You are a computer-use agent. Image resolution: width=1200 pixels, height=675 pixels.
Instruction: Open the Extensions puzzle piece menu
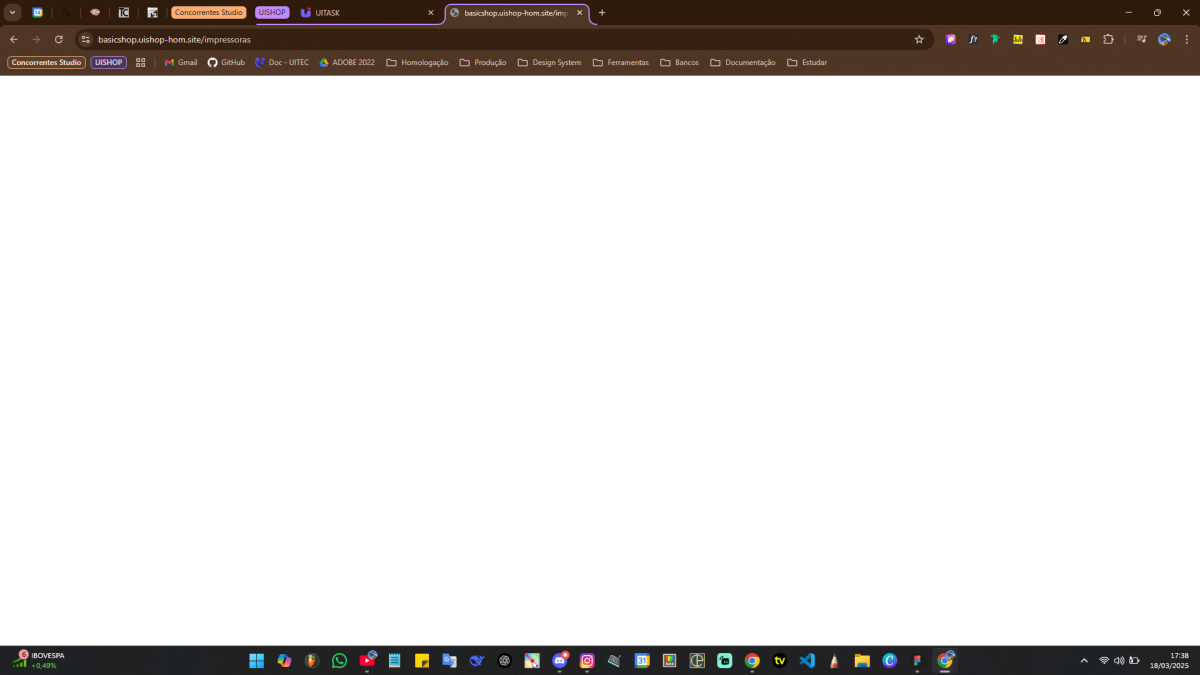[1108, 39]
